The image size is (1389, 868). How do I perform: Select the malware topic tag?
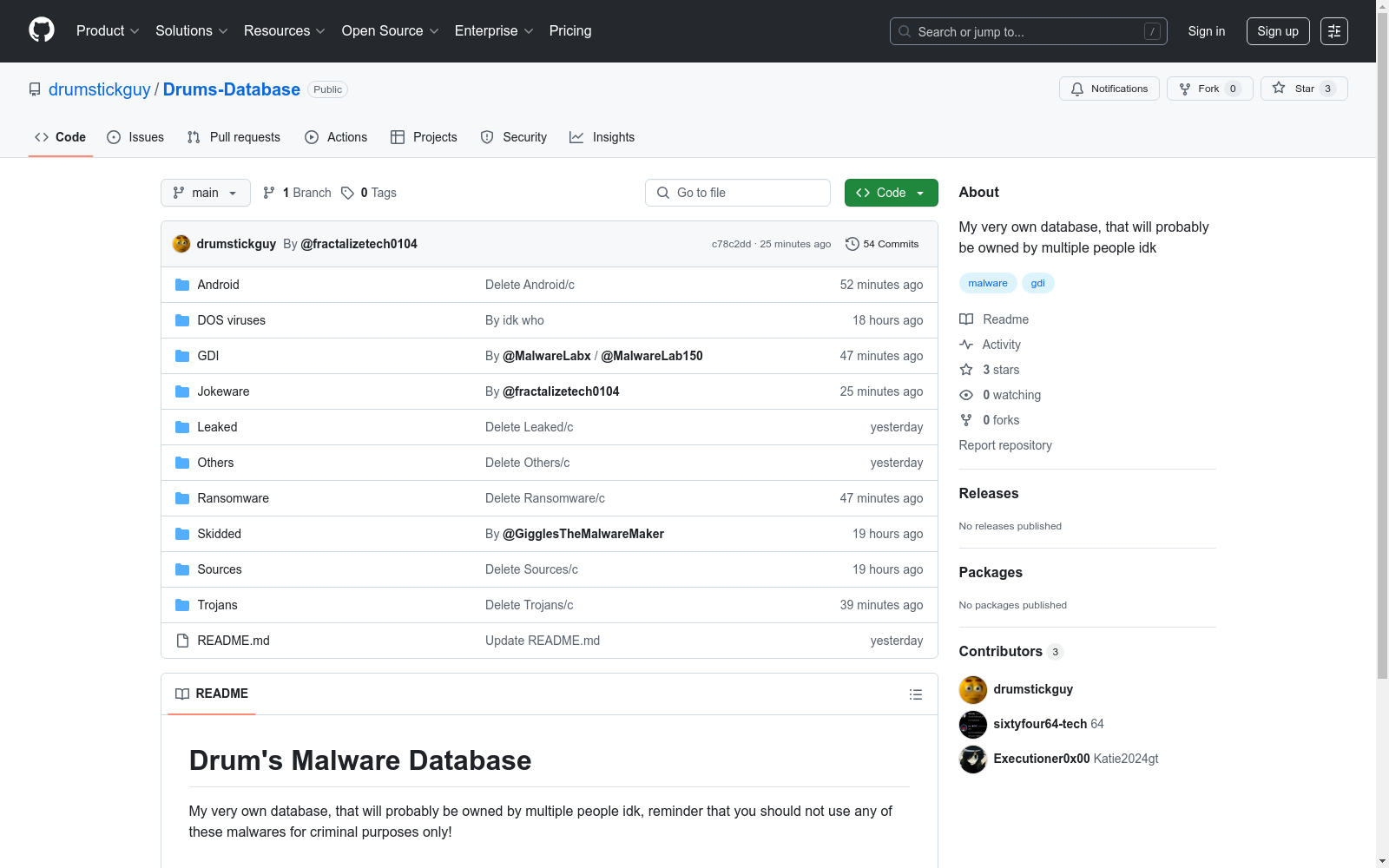tap(988, 283)
